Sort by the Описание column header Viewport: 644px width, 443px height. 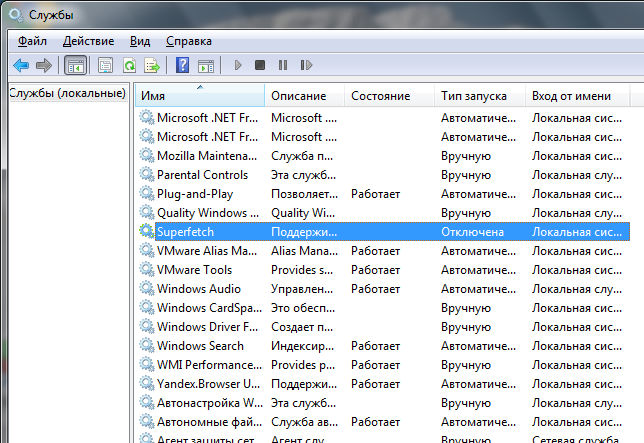pos(304,96)
